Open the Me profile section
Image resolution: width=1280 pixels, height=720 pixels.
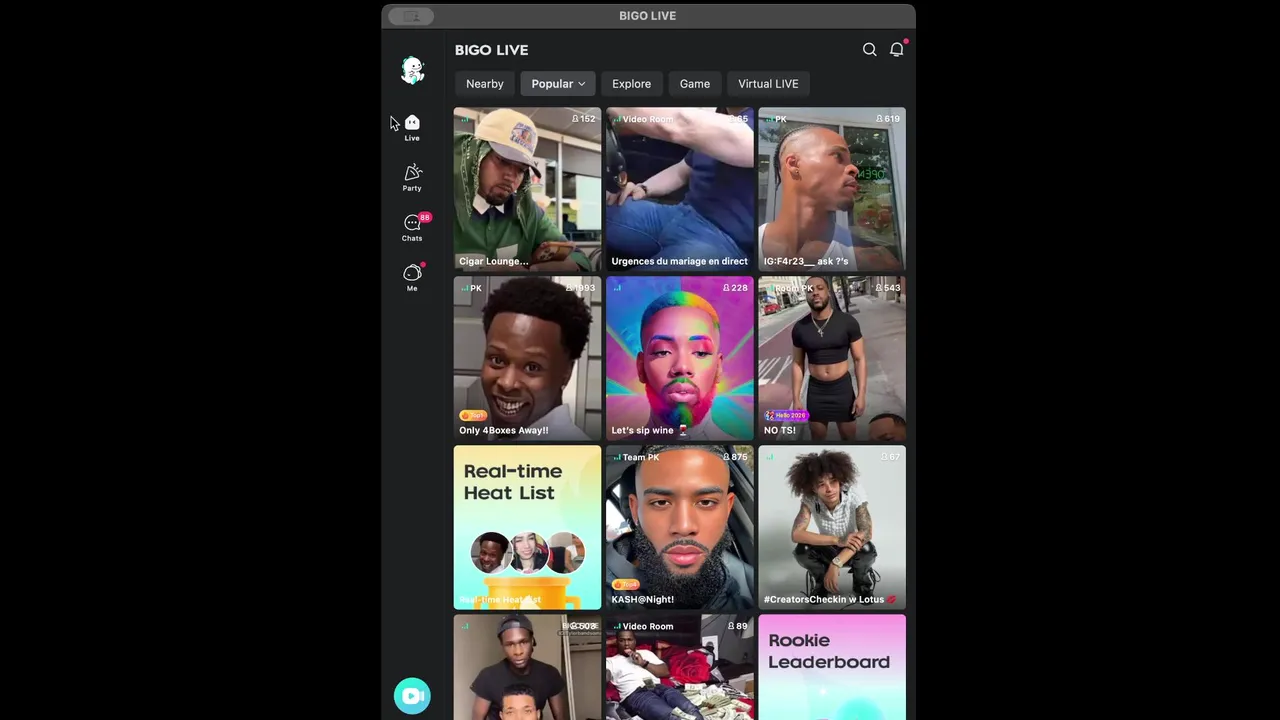pos(412,277)
